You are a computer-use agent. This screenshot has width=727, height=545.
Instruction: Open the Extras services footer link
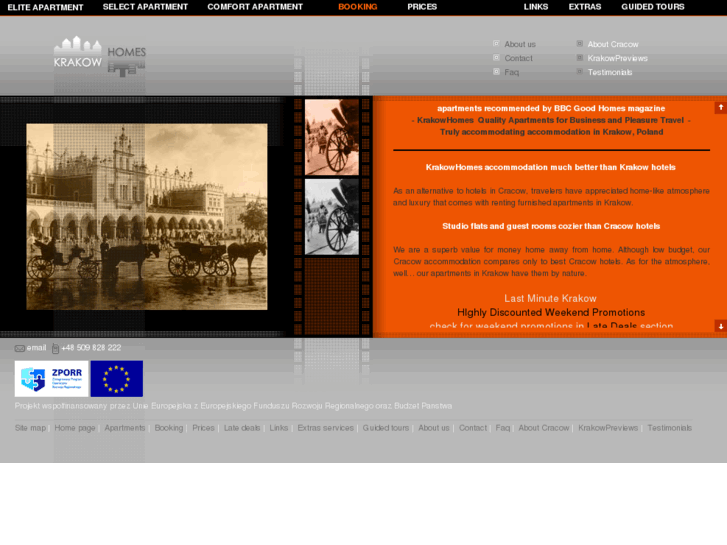325,428
